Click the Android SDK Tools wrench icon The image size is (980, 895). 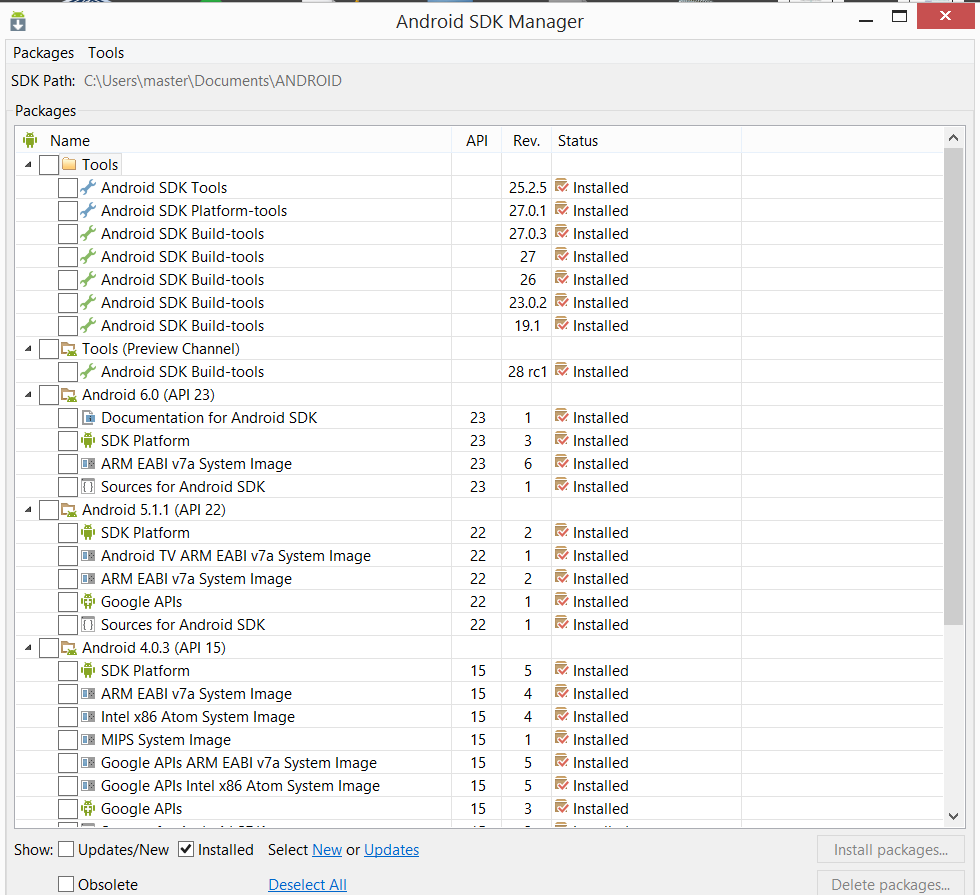point(88,187)
